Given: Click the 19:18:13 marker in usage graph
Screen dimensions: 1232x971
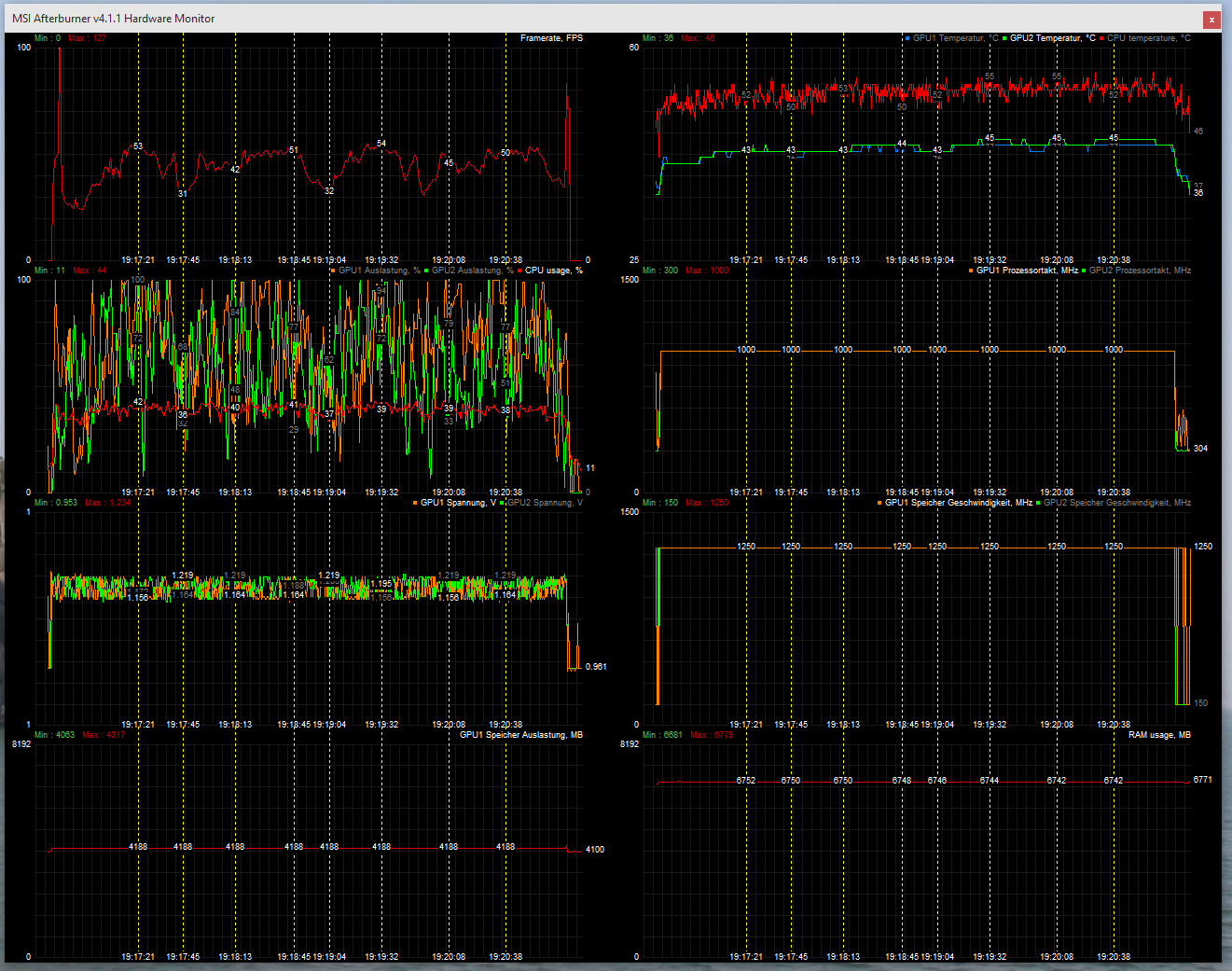Looking at the screenshot, I should point(235,492).
